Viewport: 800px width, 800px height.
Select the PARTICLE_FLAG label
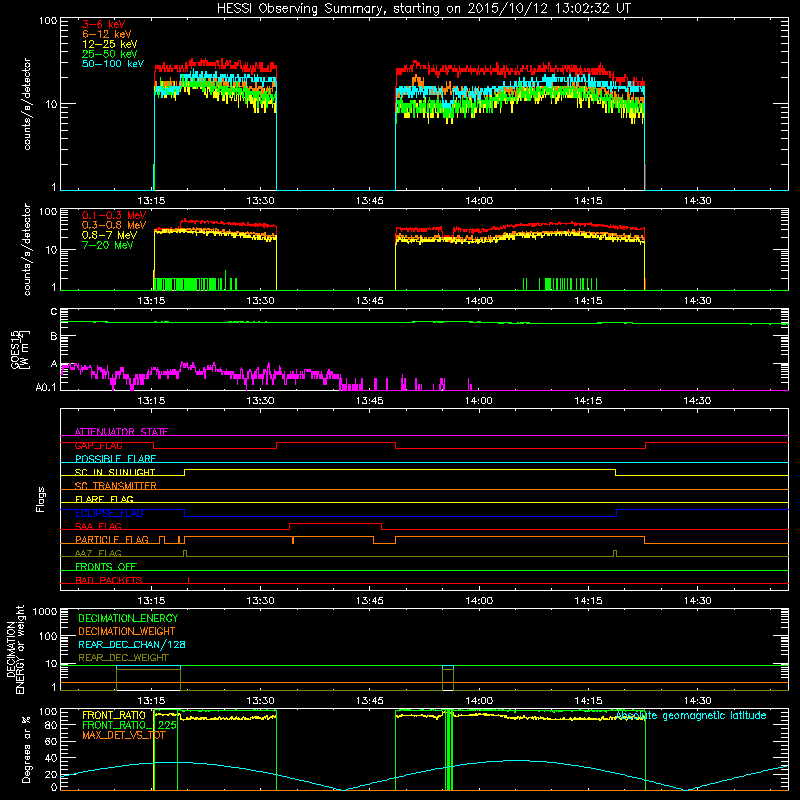pos(112,540)
